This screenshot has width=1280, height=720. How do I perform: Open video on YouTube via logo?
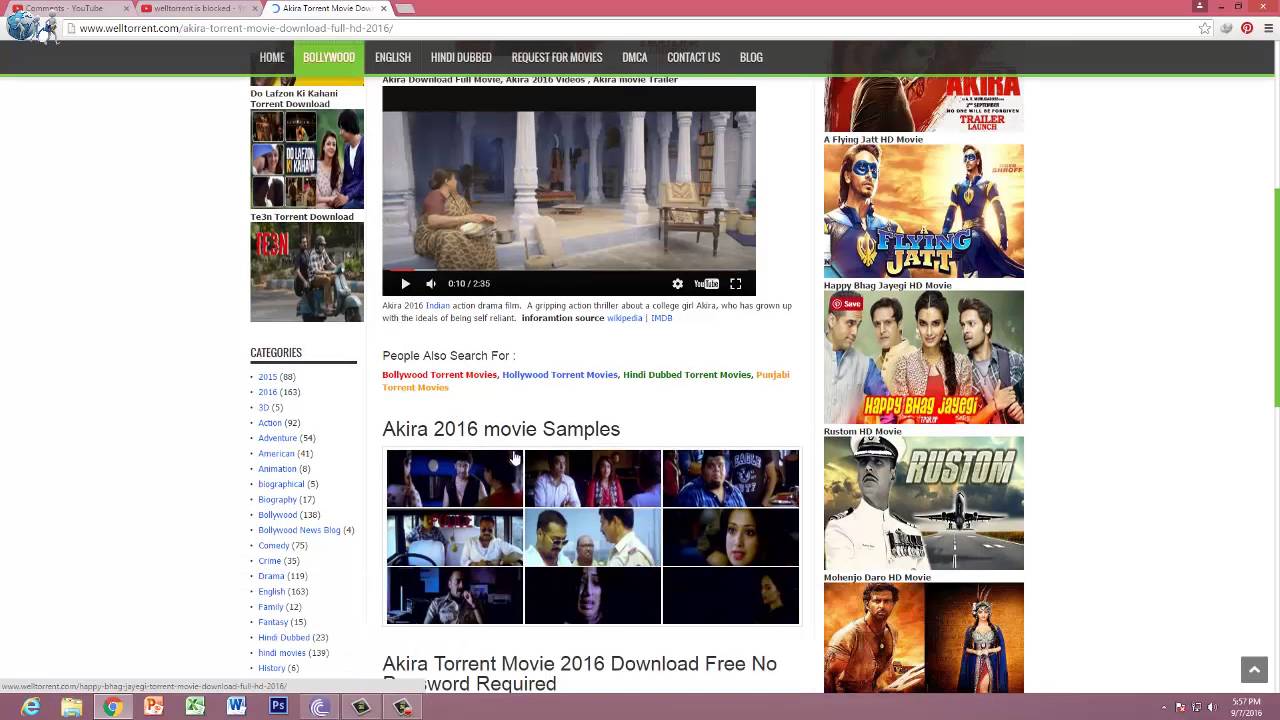pyautogui.click(x=706, y=284)
